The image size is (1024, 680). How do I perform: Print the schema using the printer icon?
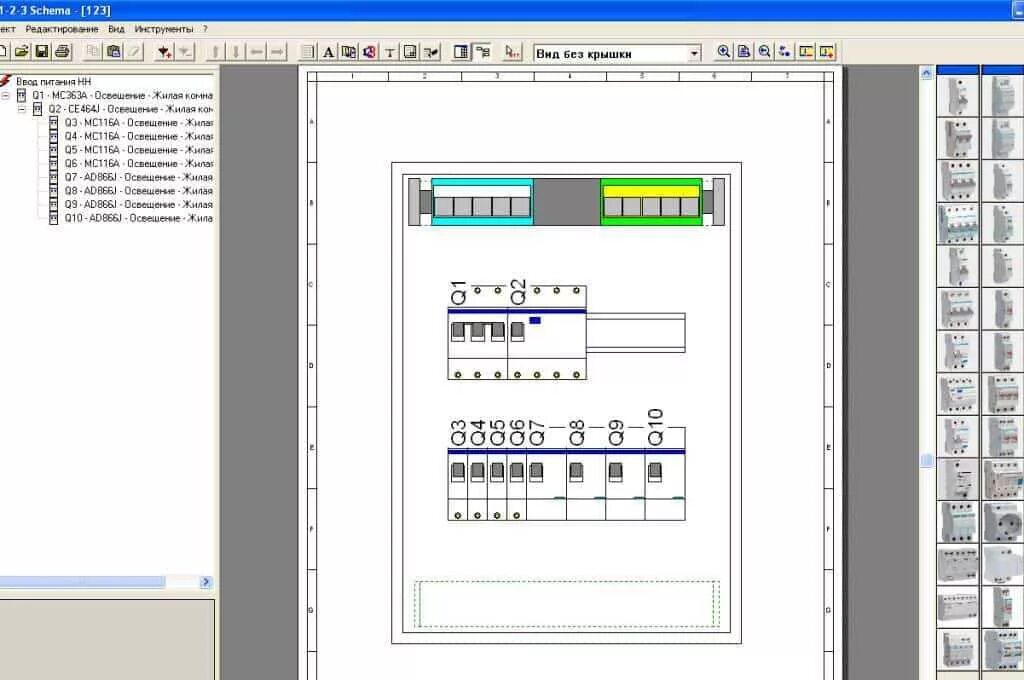[63, 52]
